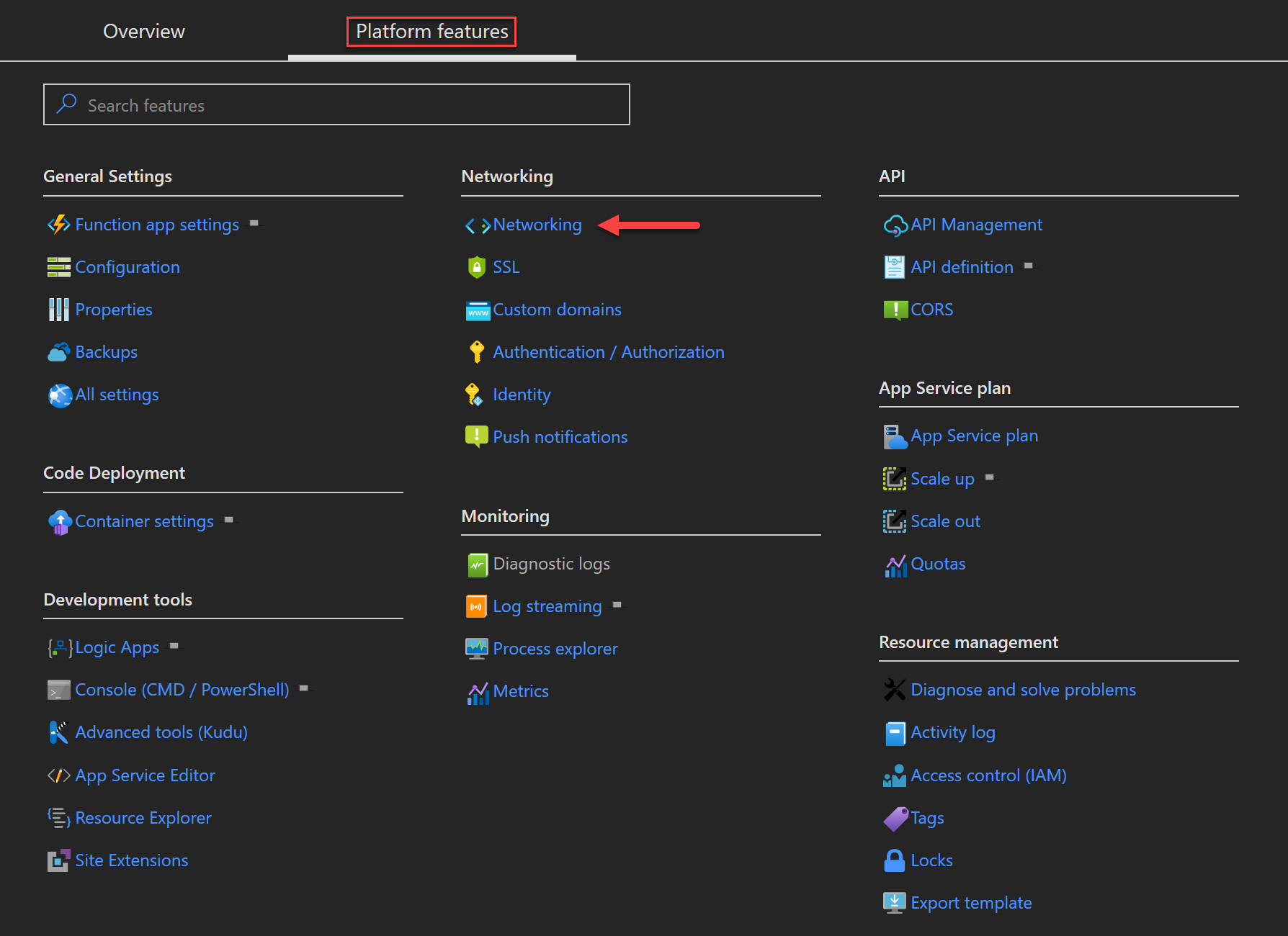Click the Custom domains www icon
1288x936 pixels.
tap(478, 311)
